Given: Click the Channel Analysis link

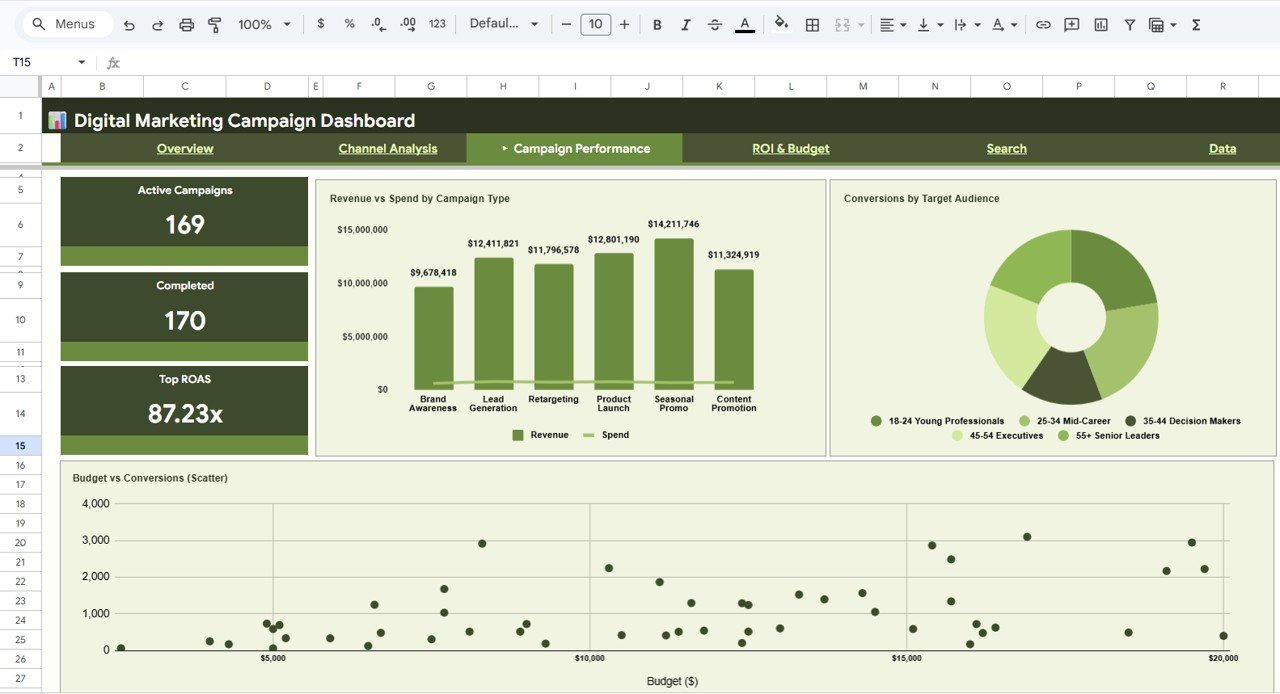Looking at the screenshot, I should point(388,148).
